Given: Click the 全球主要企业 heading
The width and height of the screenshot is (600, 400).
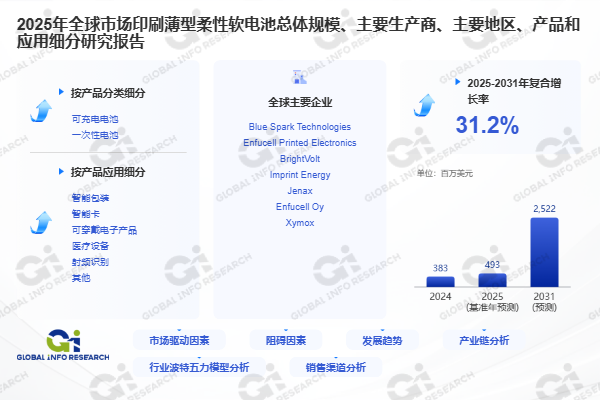Looking at the screenshot, I should (300, 102).
